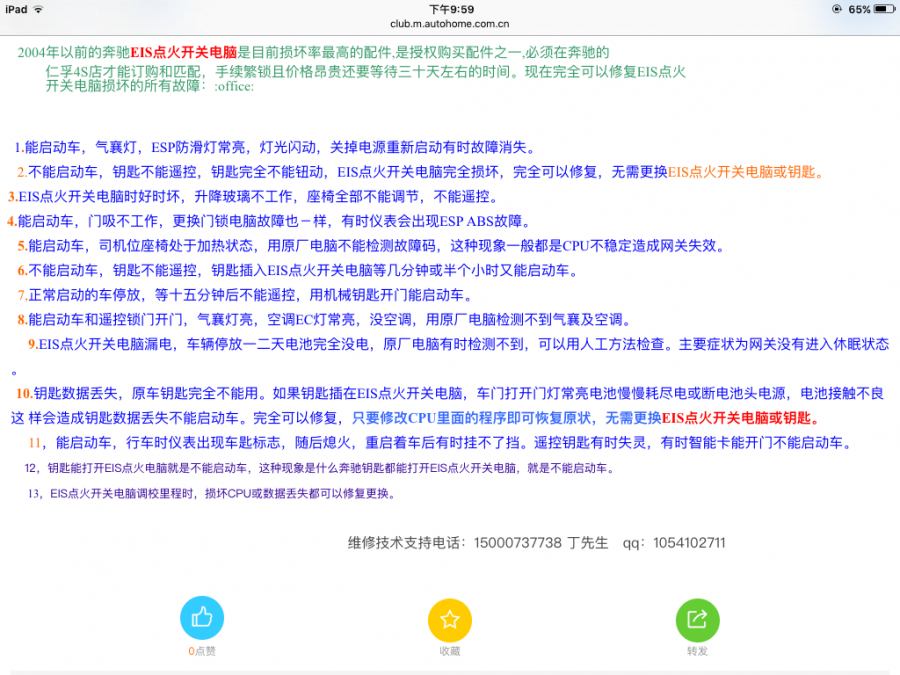The image size is (900, 675).
Task: Tap the QQ number 1054102711
Action: pyautogui.click(x=688, y=543)
